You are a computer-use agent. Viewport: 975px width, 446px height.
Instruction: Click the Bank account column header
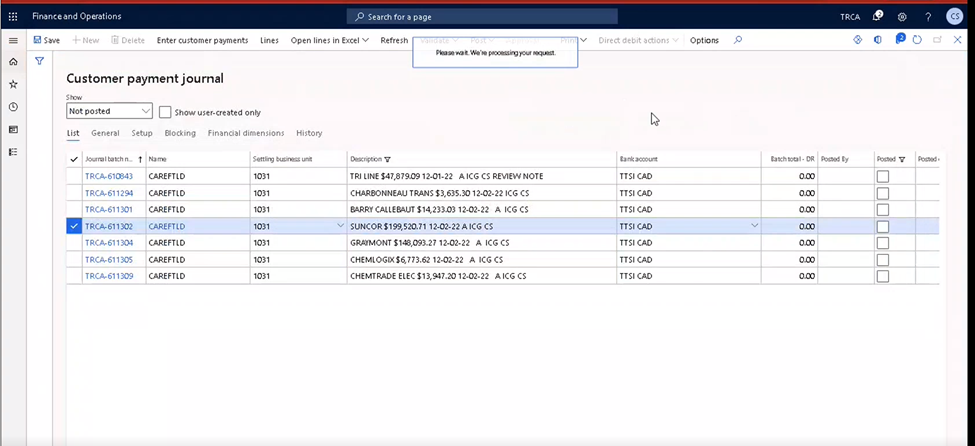[x=689, y=159]
